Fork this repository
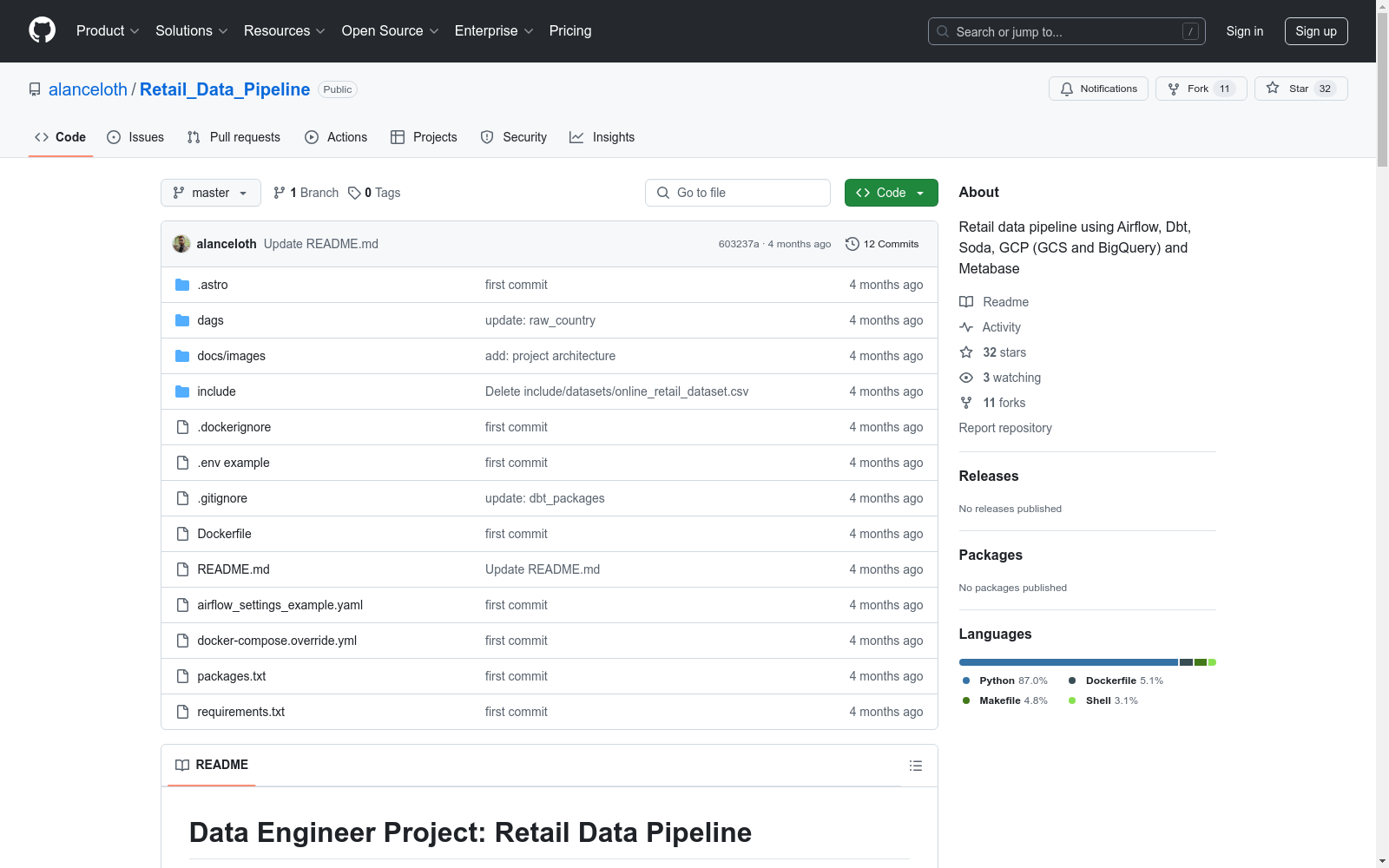The width and height of the screenshot is (1389, 868). 1200,89
